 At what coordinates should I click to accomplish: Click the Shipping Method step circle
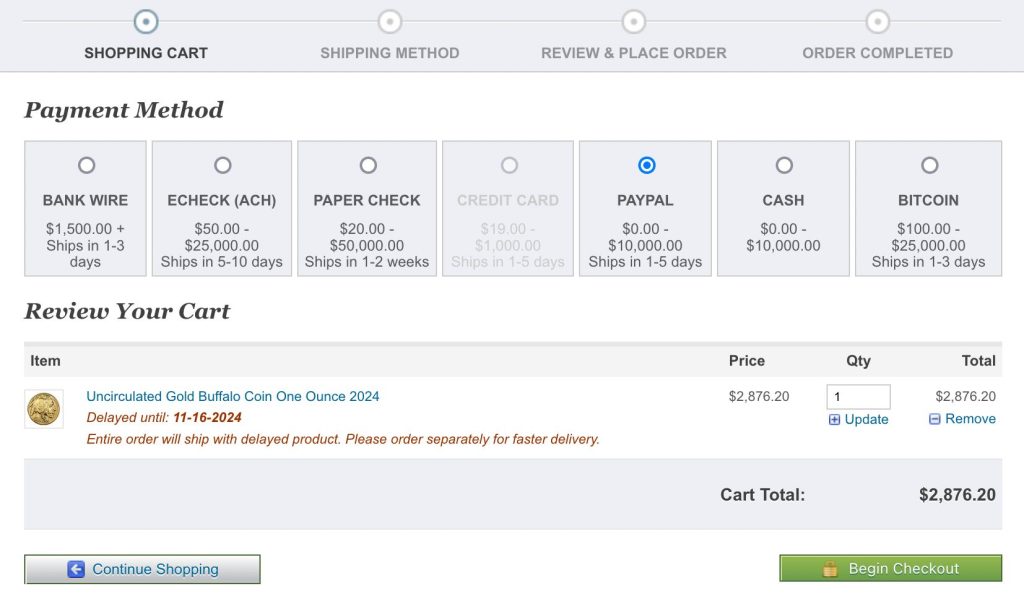click(390, 21)
